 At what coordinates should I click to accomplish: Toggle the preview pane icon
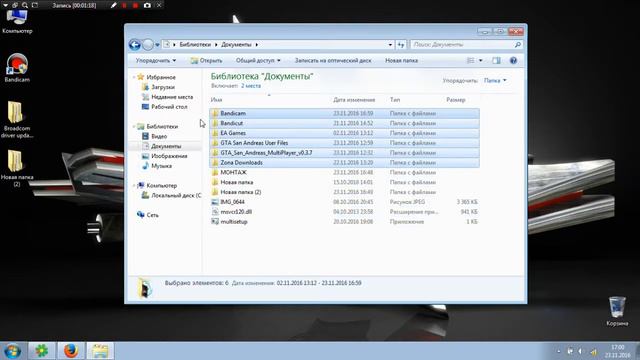point(496,60)
